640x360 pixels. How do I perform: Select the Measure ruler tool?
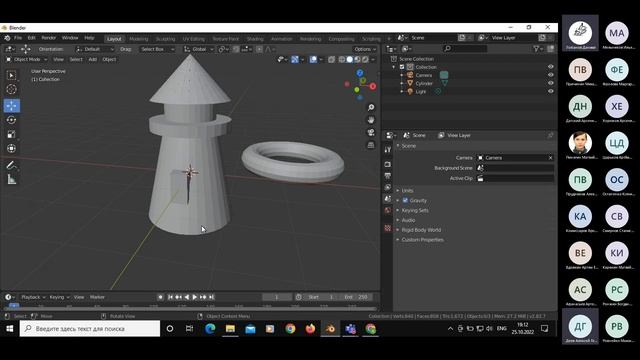(x=11, y=179)
